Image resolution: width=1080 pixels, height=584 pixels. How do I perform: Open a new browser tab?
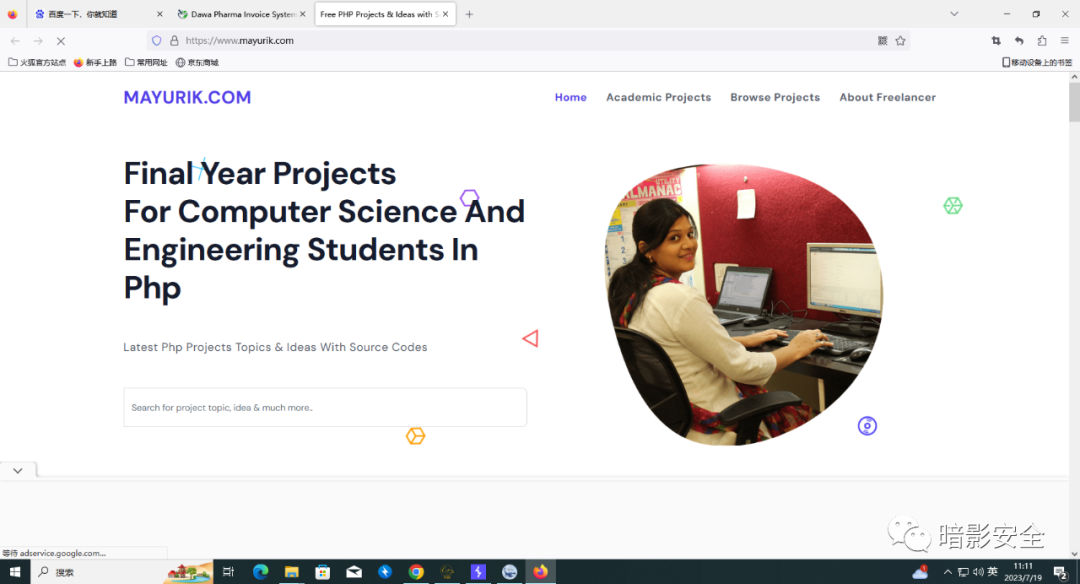click(x=469, y=14)
